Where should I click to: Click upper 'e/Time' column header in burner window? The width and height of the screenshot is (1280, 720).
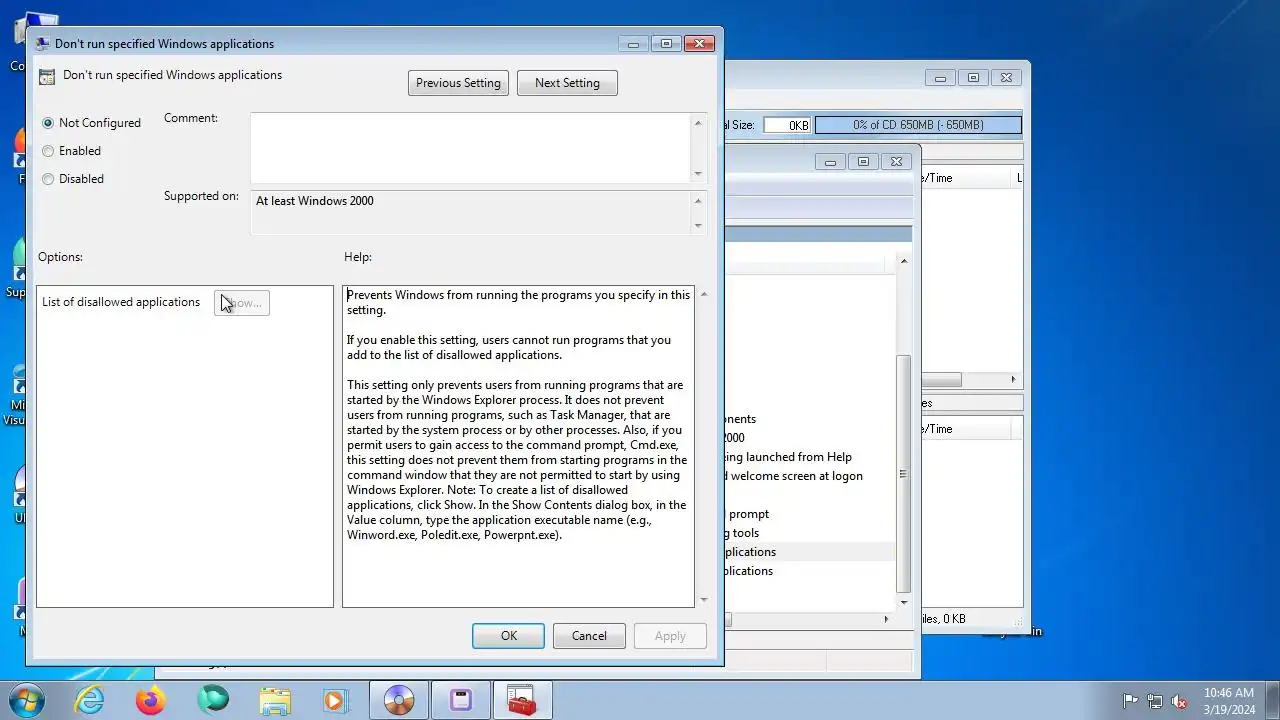tap(967, 178)
